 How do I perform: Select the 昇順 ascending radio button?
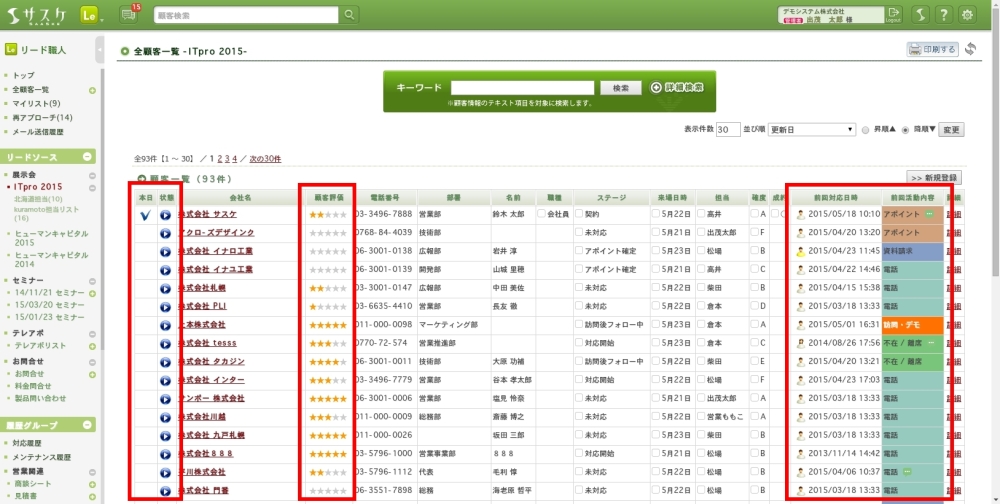coord(866,130)
